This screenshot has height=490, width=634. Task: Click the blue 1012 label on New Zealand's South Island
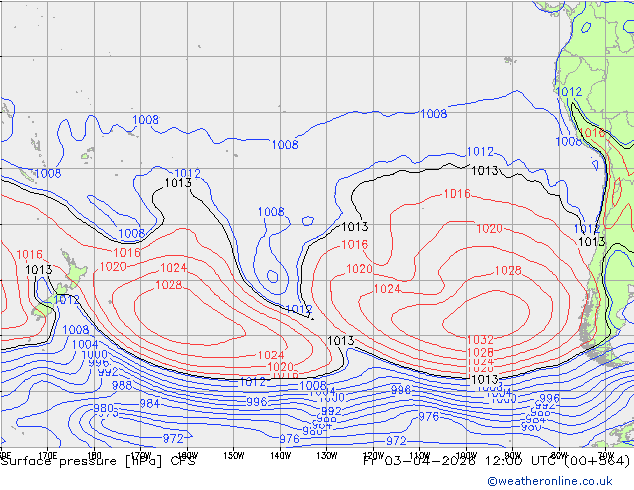tap(66, 300)
